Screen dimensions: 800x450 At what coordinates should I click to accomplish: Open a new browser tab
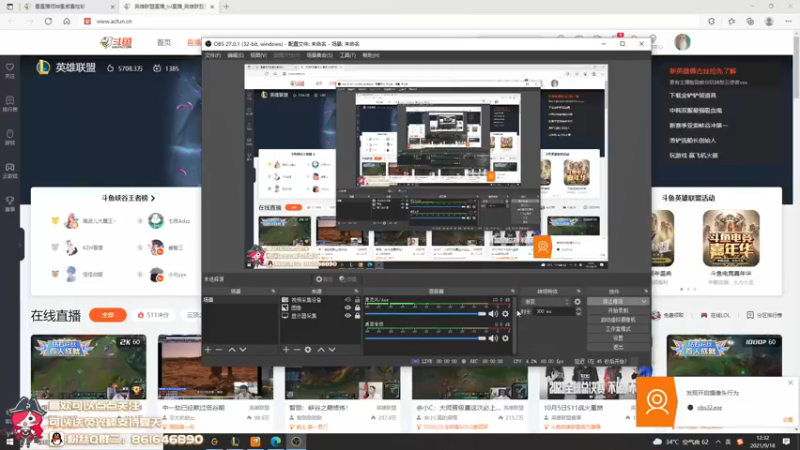coord(226,7)
